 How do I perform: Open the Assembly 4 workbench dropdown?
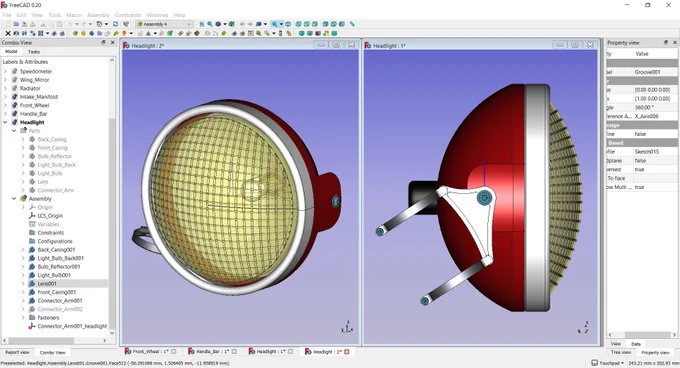tap(164, 24)
